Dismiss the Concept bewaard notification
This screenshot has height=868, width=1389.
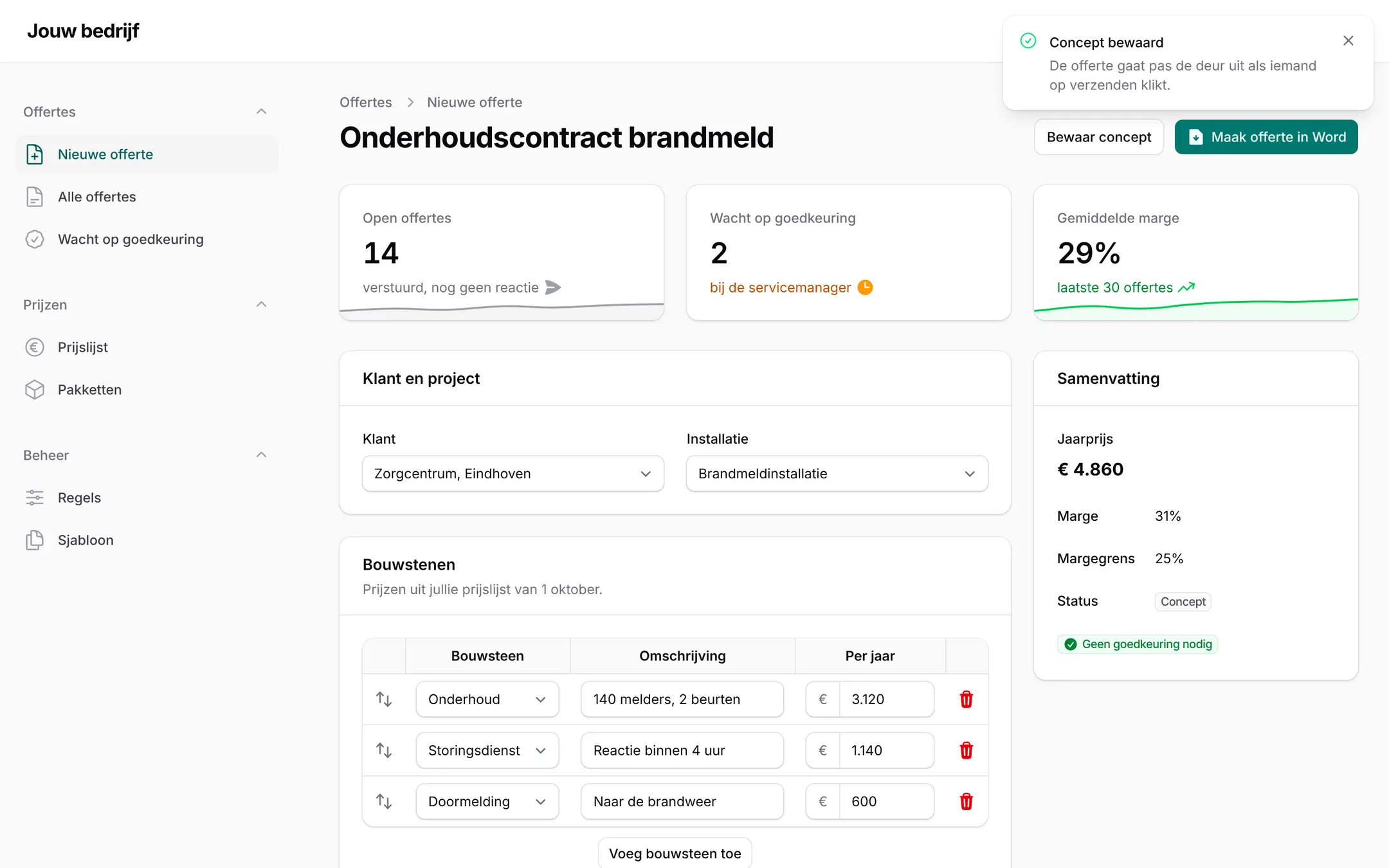(1348, 41)
